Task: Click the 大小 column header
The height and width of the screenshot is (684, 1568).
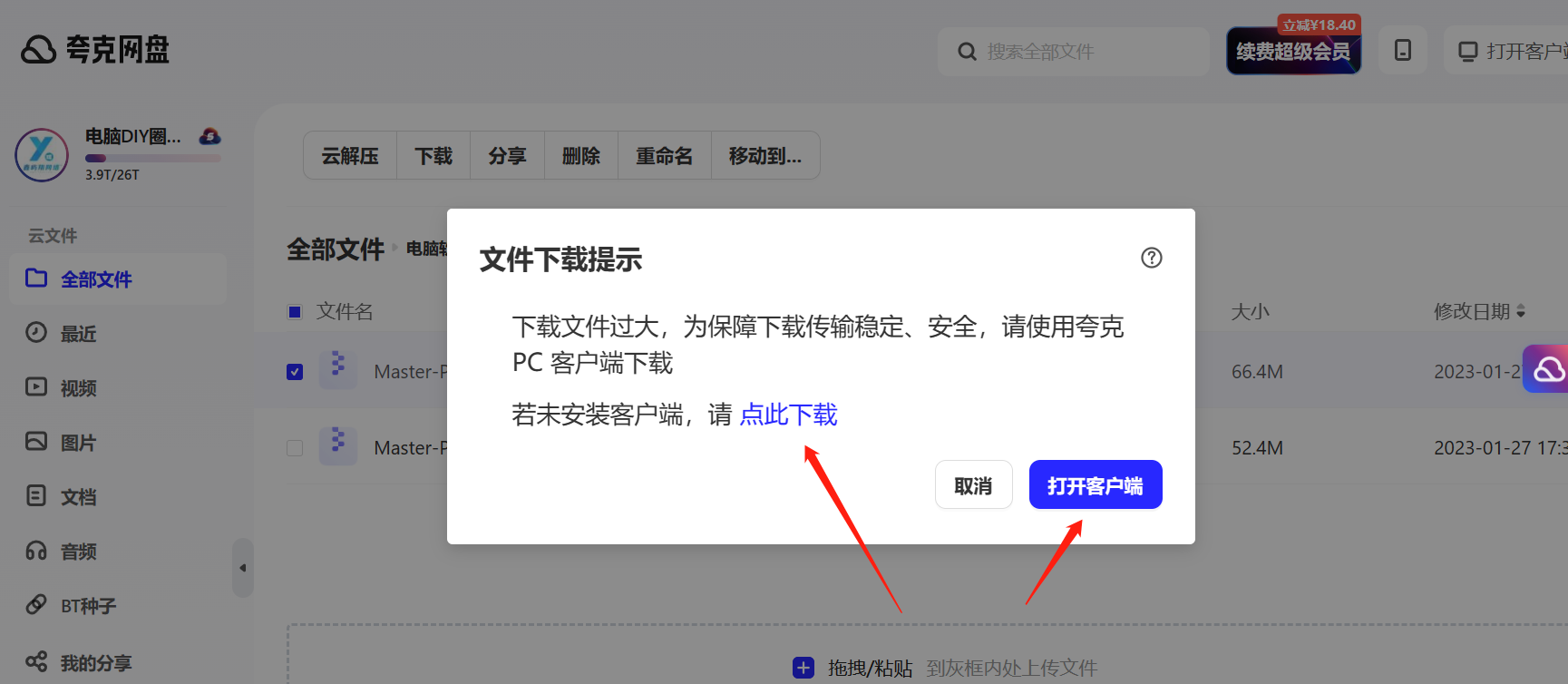Action: tap(1250, 312)
